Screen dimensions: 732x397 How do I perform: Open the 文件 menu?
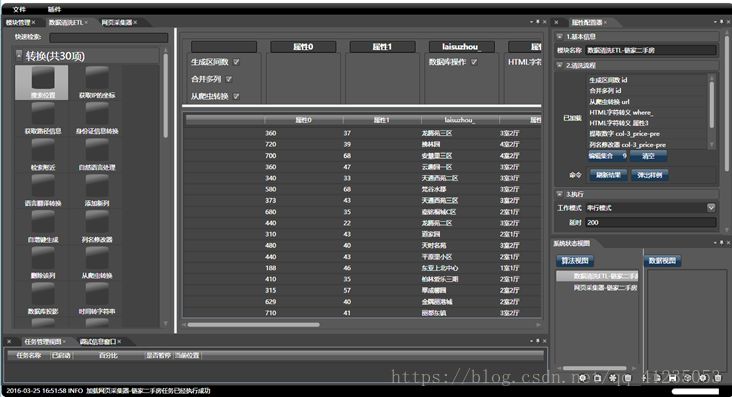(x=19, y=9)
